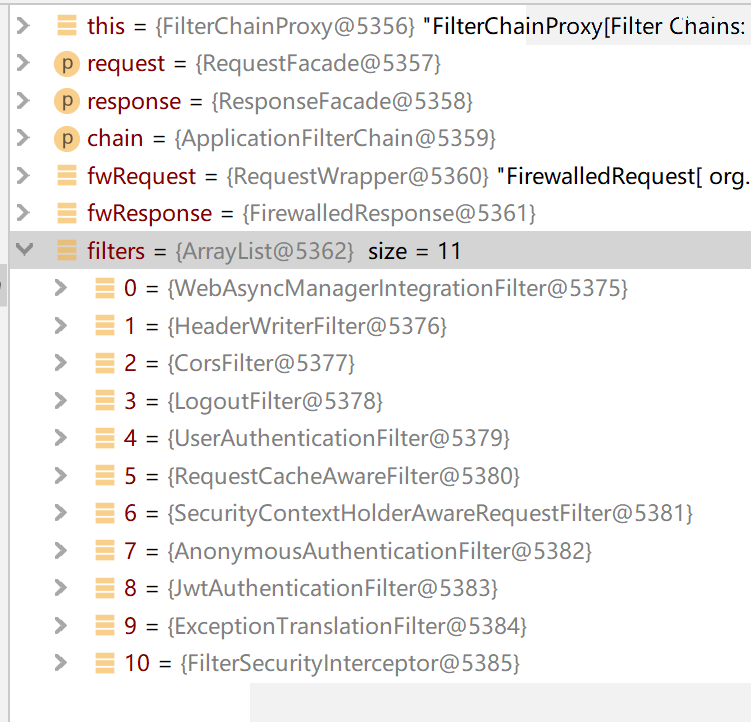The image size is (751, 722).
Task: Expand the LogoutFilter element arrow
Action: coord(61,401)
